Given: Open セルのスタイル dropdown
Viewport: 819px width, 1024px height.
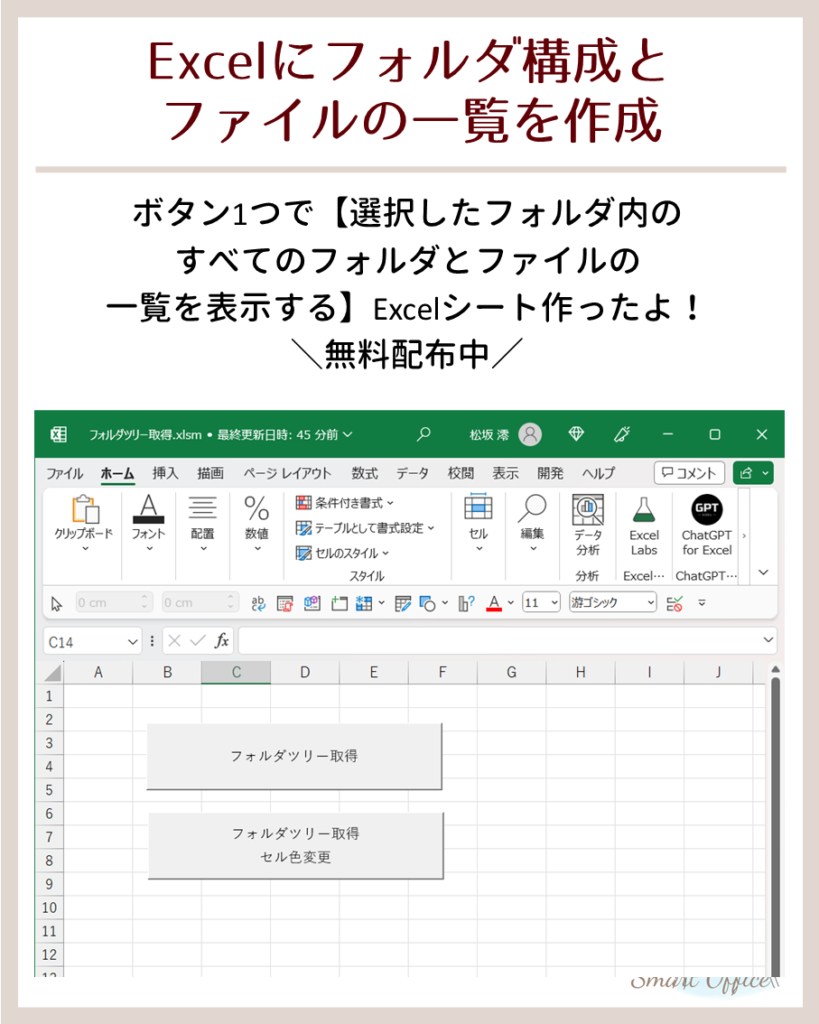Looking at the screenshot, I should (342, 553).
